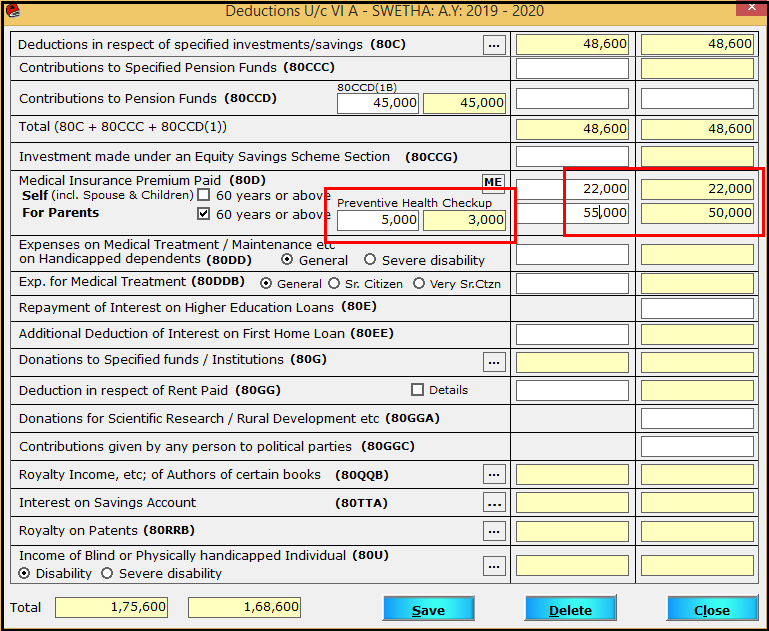Viewport: 769px width, 631px height.
Task: Click the application icon in title bar
Action: [13, 10]
